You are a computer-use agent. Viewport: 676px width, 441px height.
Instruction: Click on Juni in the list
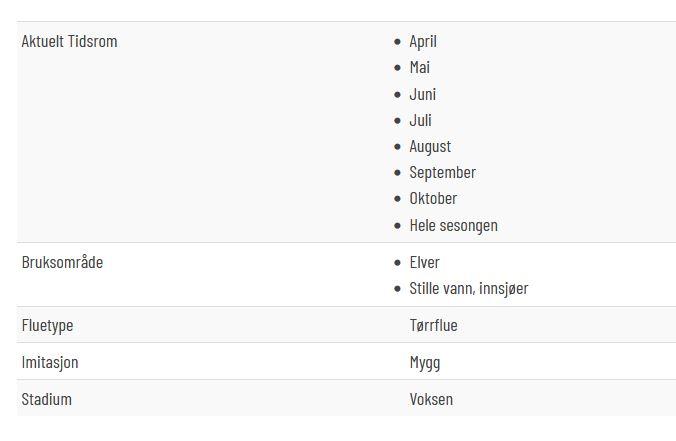coord(422,94)
